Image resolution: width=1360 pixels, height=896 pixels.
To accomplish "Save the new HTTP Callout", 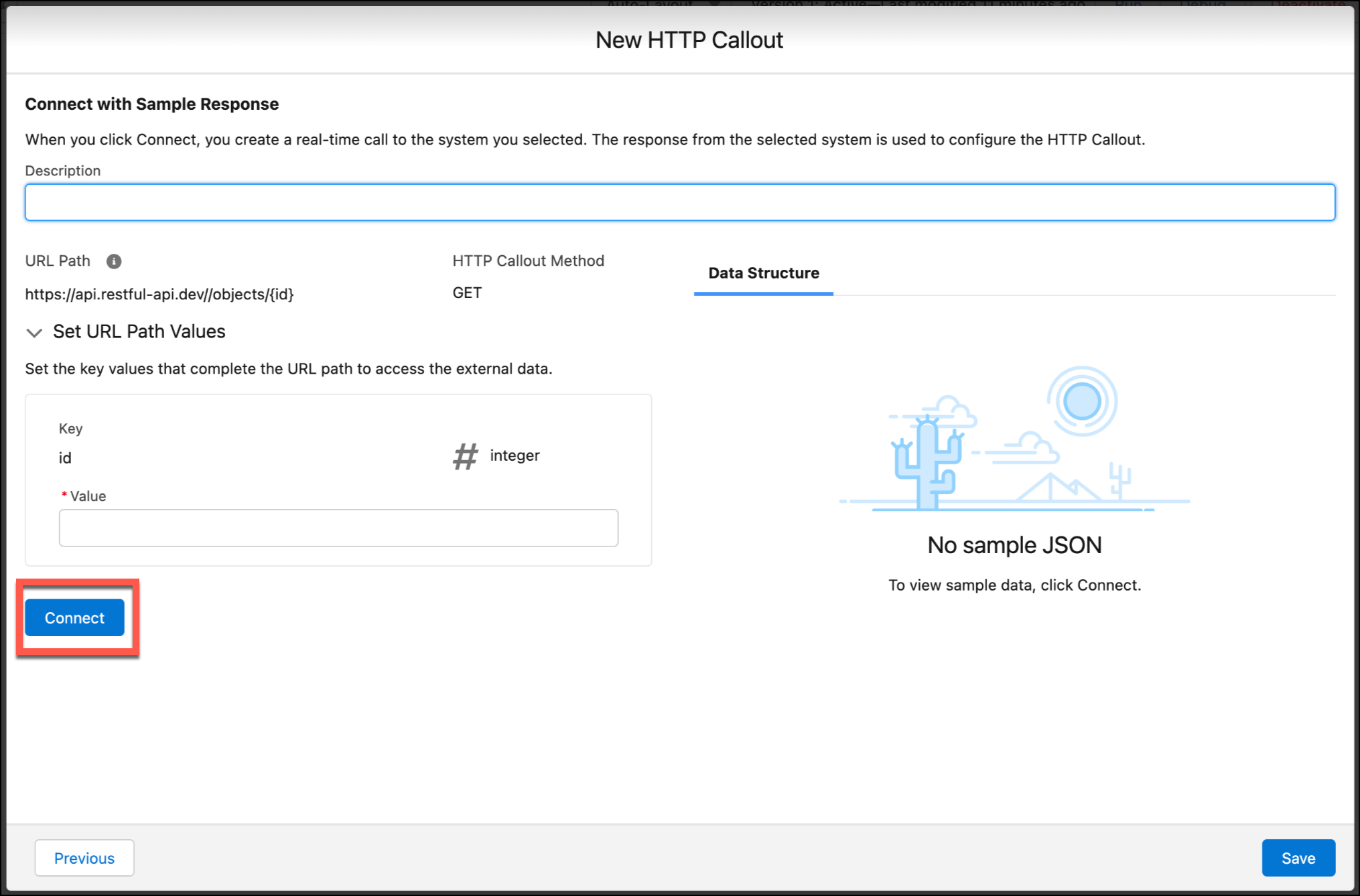I will click(x=1298, y=858).
